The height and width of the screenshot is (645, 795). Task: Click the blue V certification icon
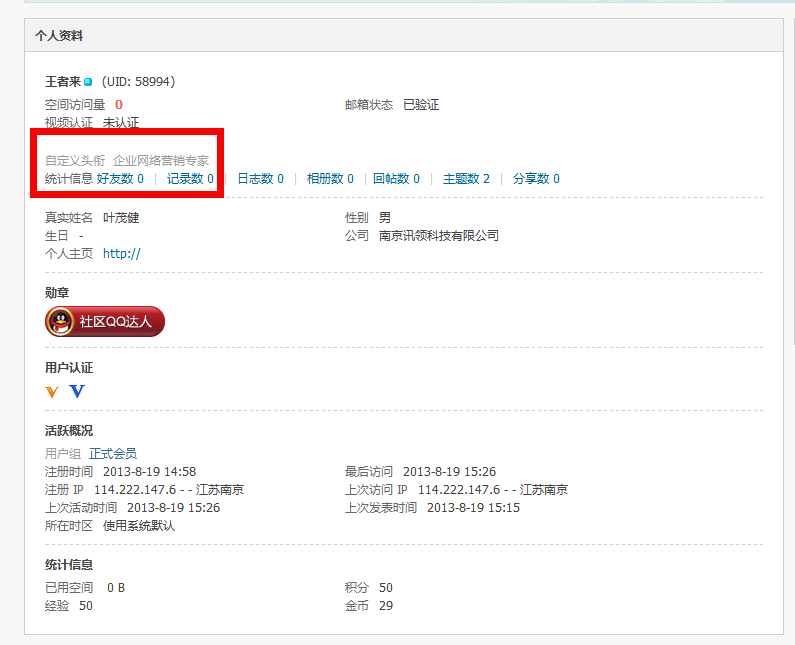pos(77,391)
